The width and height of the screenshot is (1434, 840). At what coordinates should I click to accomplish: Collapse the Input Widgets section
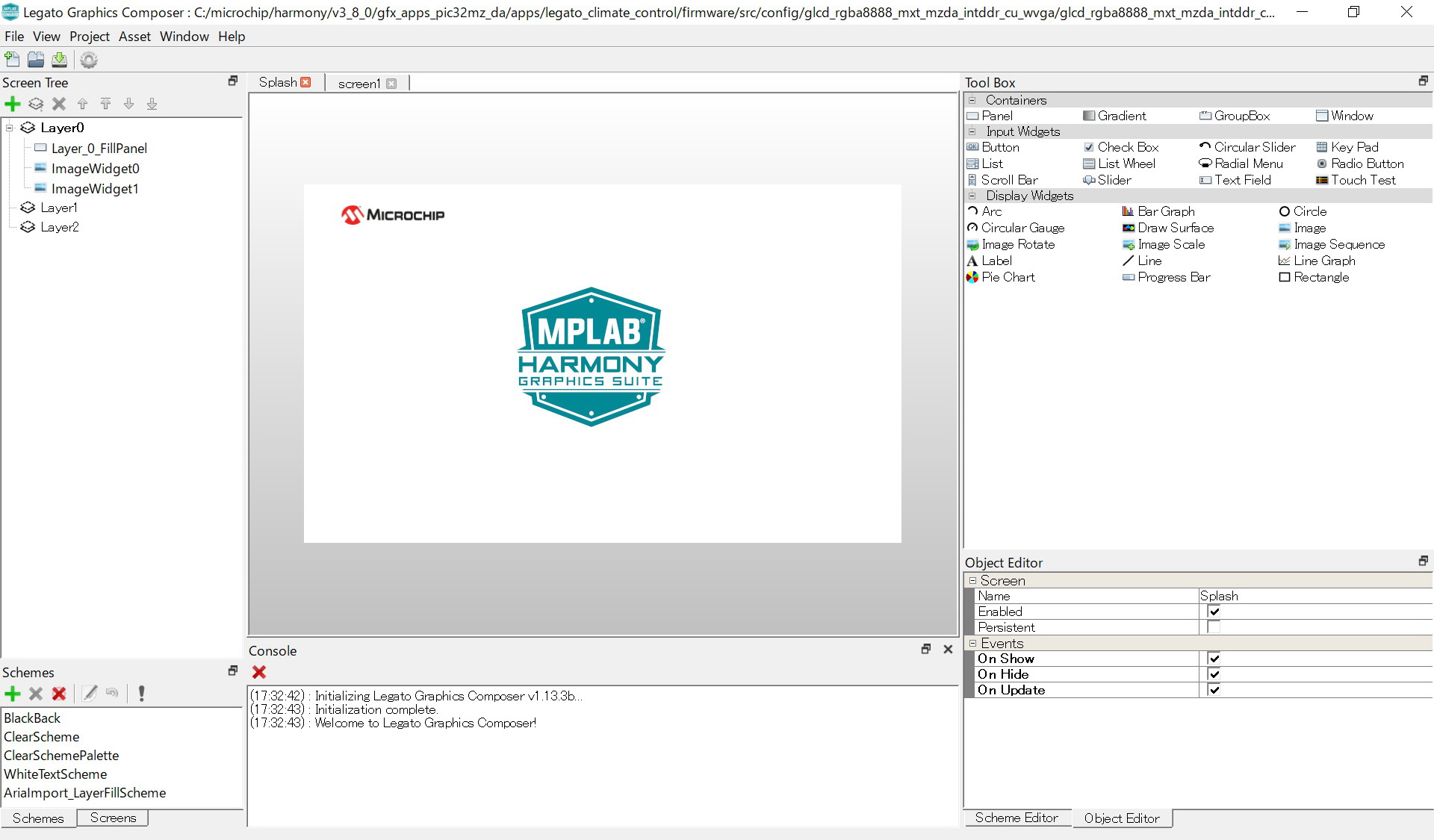[972, 131]
